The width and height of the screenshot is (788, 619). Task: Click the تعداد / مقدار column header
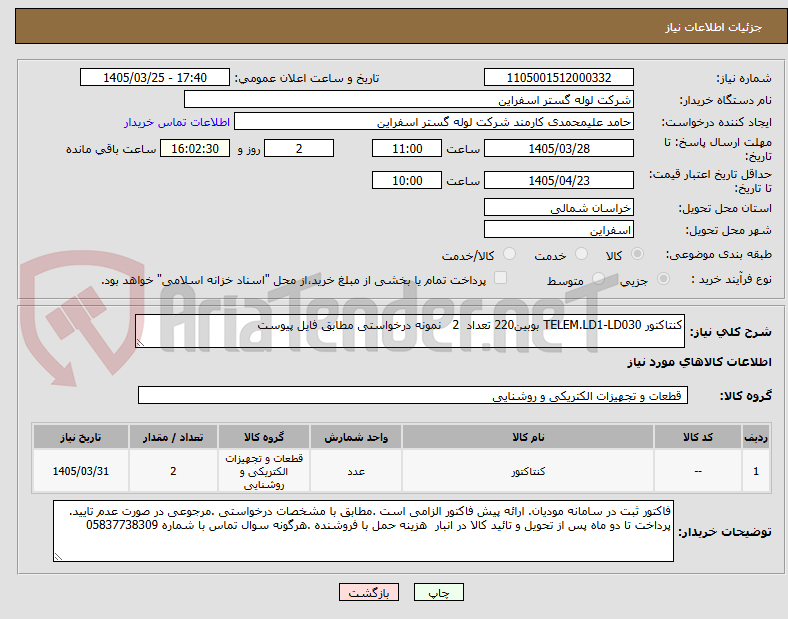pos(173,437)
